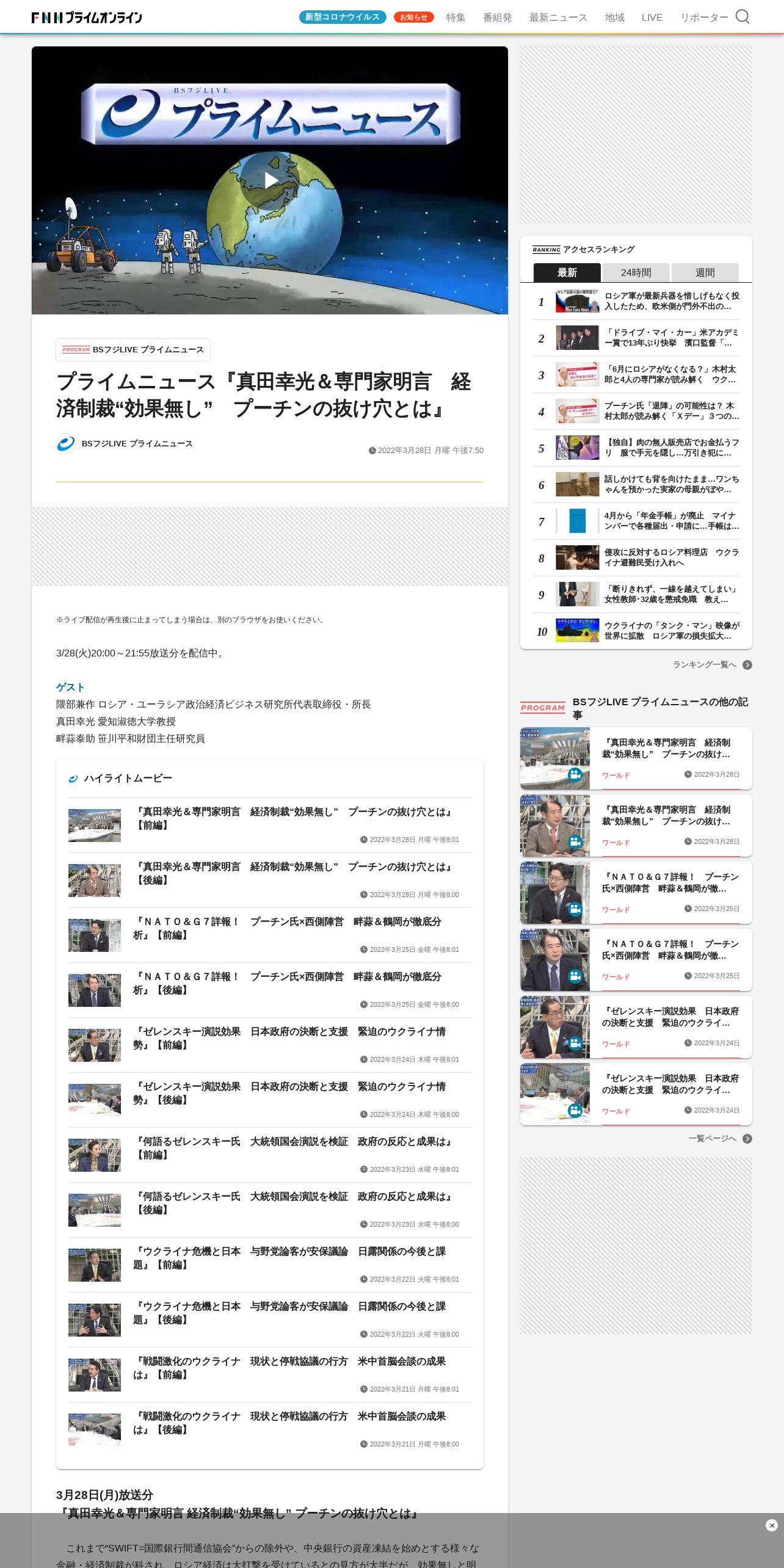Open 地域 in navigation menu

point(614,17)
